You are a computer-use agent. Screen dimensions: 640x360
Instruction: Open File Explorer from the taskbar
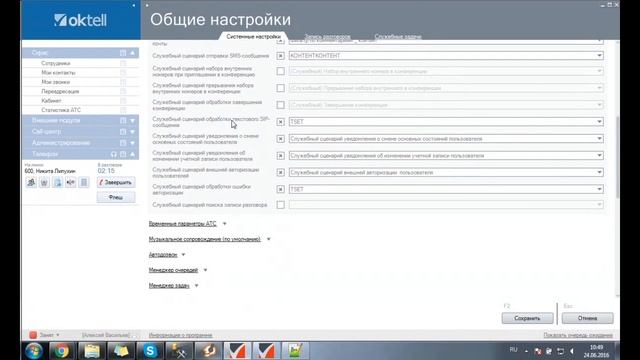click(x=92, y=351)
